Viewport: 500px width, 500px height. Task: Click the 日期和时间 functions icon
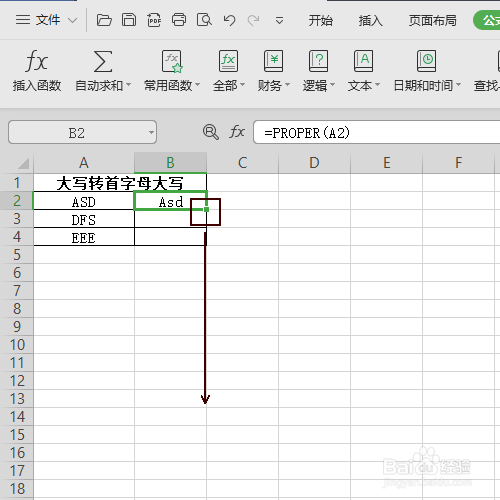pyautogui.click(x=426, y=61)
